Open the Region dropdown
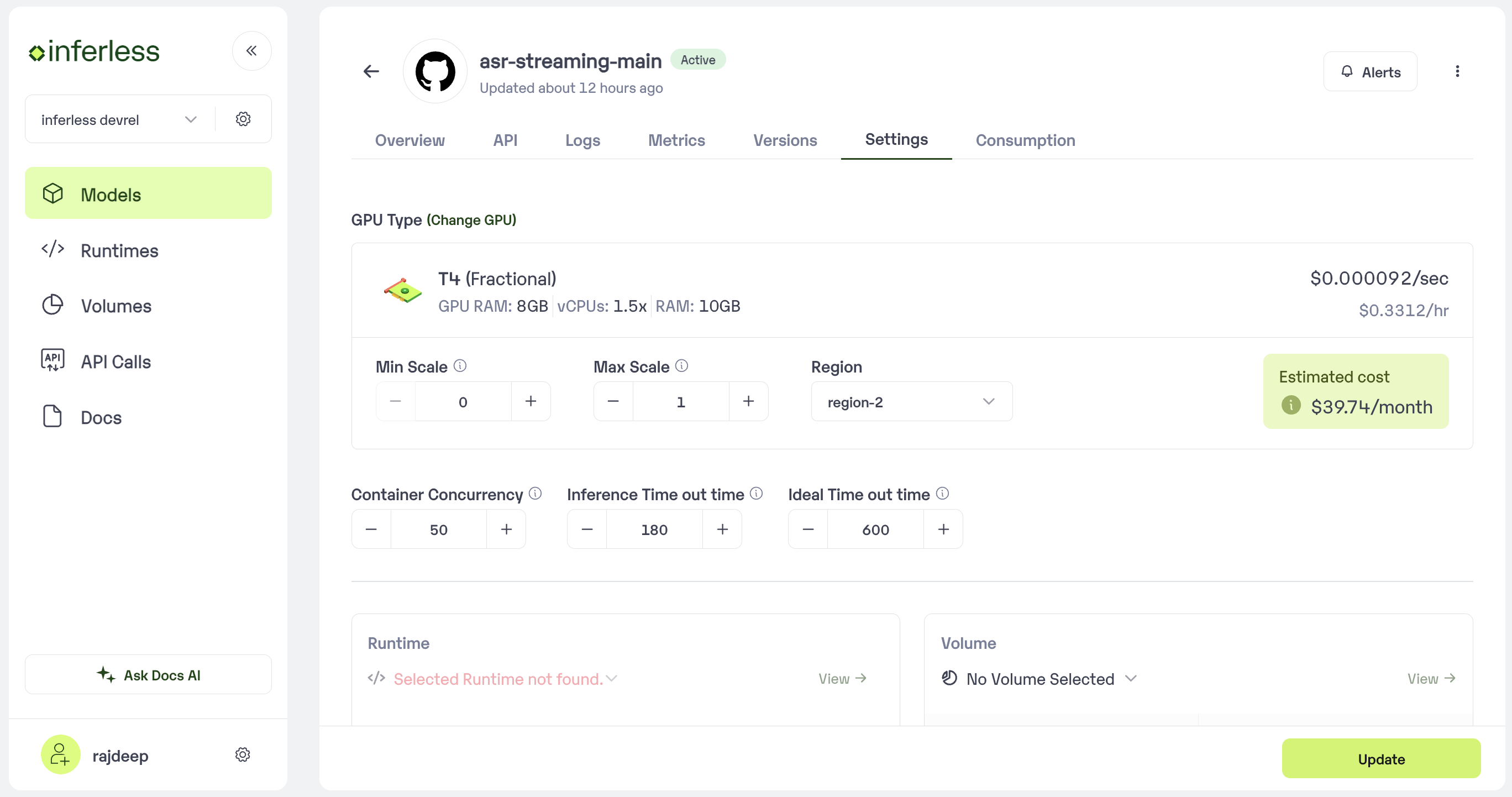 (x=911, y=402)
